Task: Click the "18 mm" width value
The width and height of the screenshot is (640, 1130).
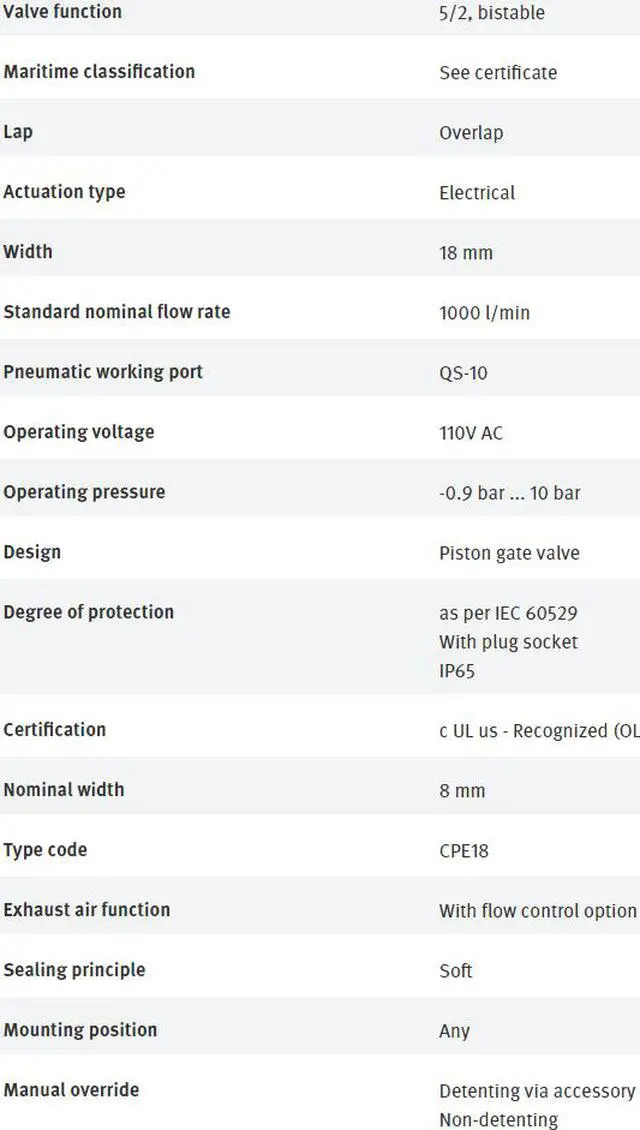Action: [x=466, y=252]
